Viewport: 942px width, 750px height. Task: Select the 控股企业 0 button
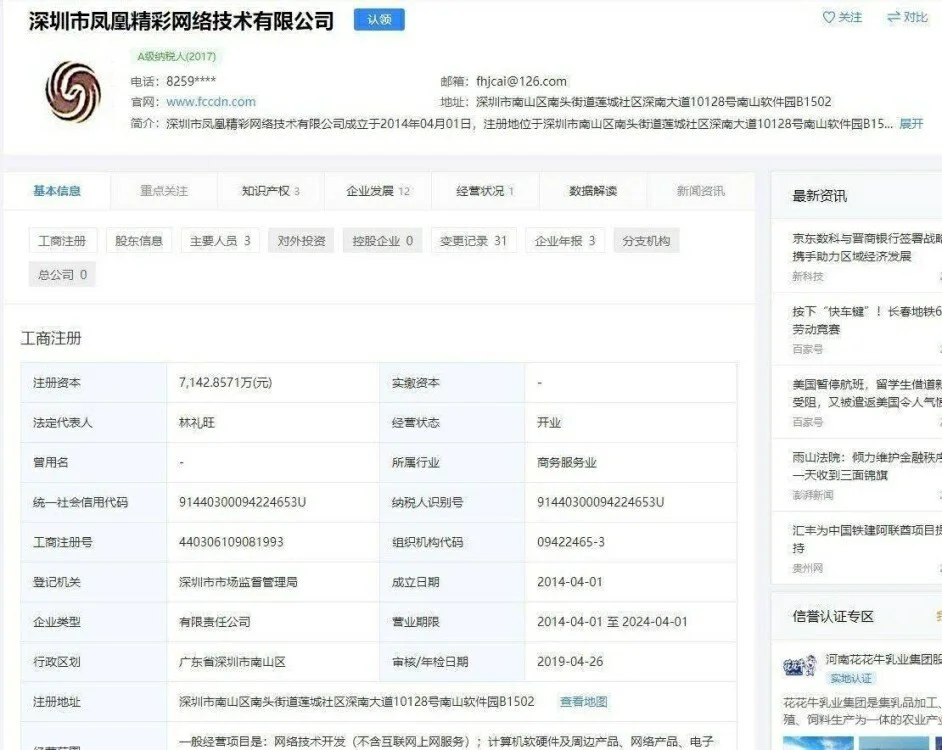(382, 241)
